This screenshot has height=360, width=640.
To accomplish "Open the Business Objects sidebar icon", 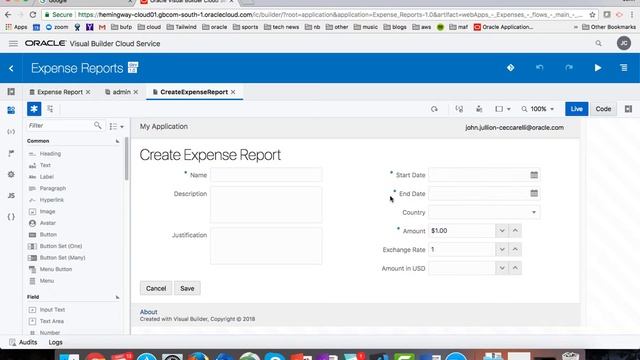I will 11,153.
